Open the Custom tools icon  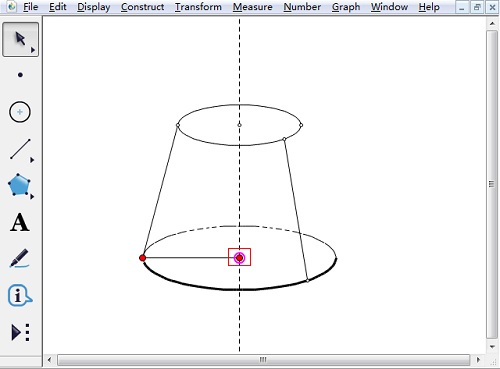click(20, 332)
